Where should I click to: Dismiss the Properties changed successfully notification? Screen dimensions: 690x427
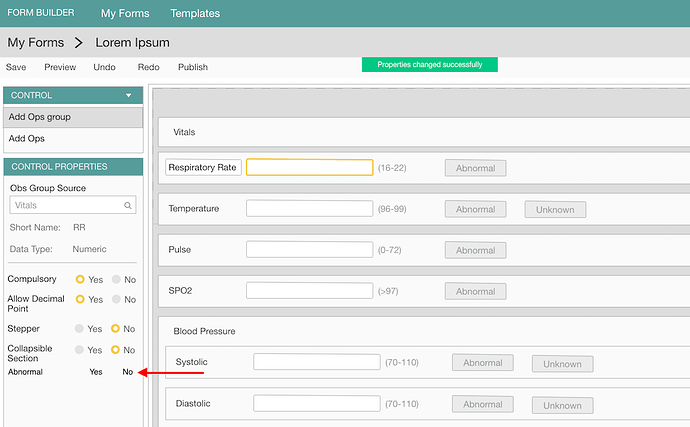coord(429,65)
